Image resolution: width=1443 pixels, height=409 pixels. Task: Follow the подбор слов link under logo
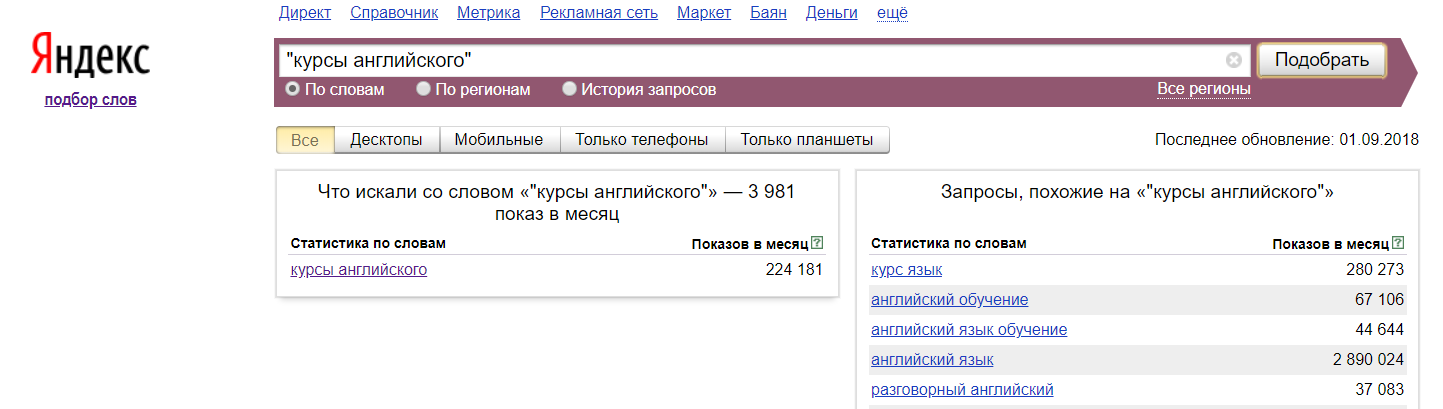click(90, 99)
